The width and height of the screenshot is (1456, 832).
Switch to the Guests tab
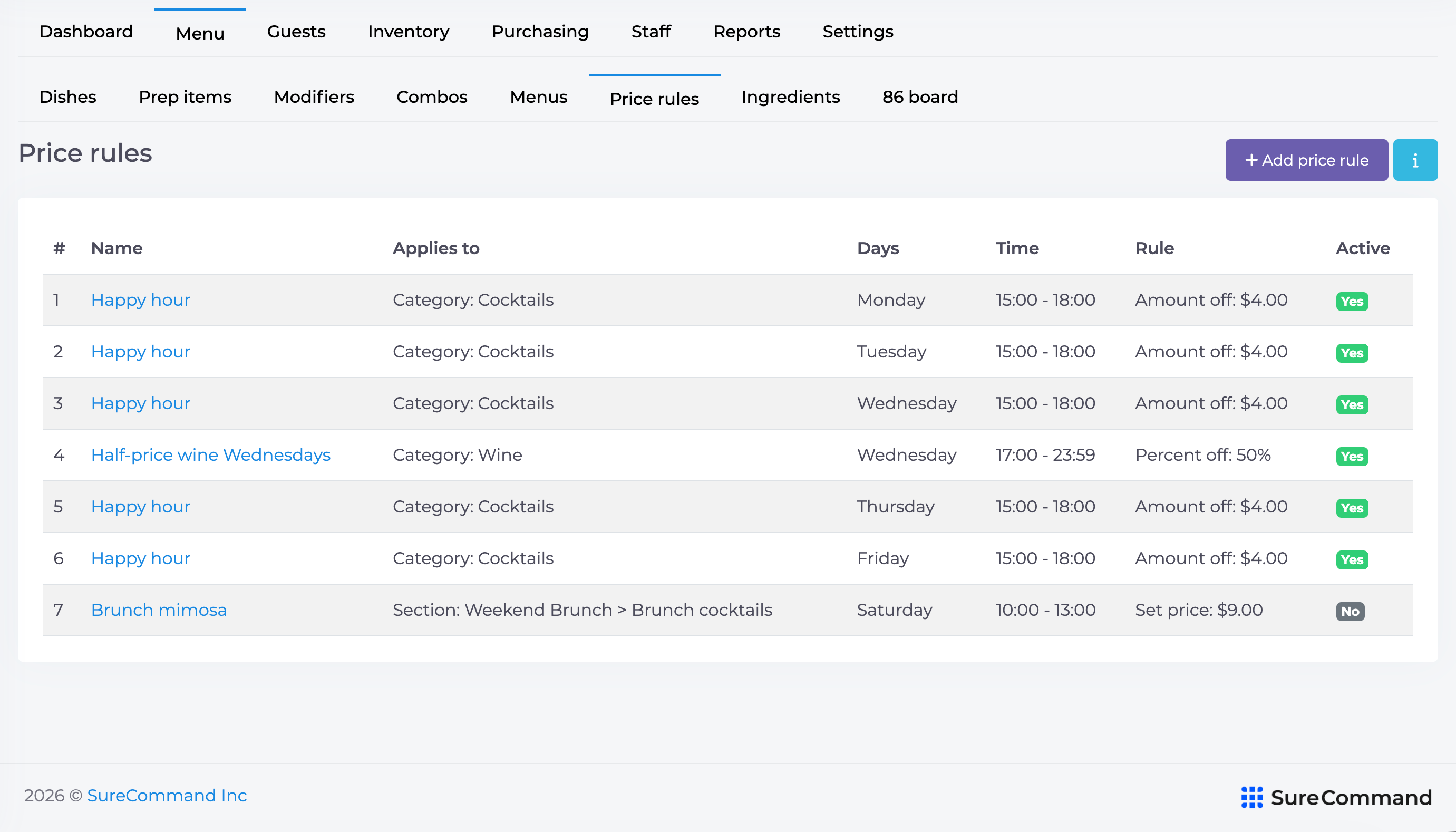tap(296, 32)
